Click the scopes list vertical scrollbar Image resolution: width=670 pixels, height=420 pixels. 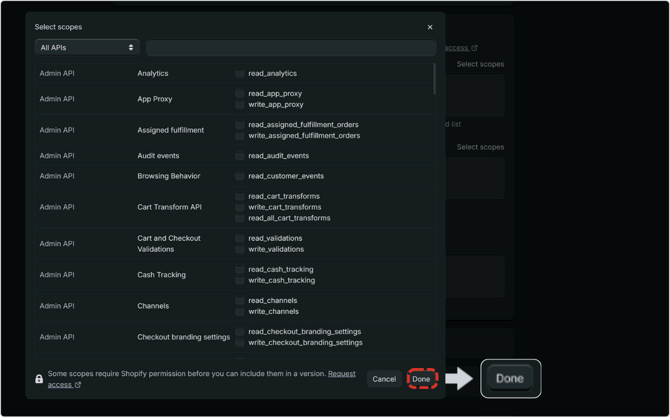coord(434,80)
